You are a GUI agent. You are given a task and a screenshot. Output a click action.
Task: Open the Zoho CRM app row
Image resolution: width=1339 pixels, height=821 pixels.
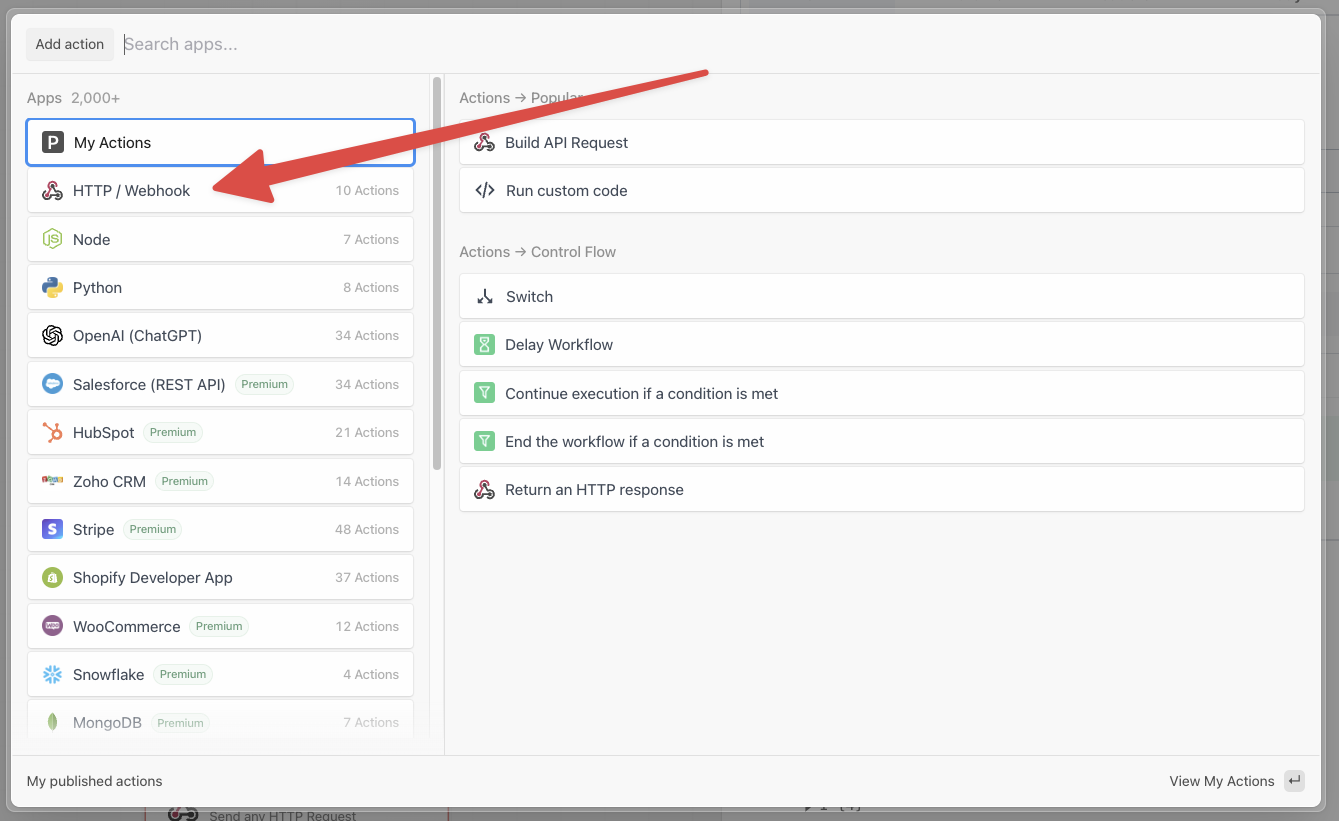pos(220,481)
